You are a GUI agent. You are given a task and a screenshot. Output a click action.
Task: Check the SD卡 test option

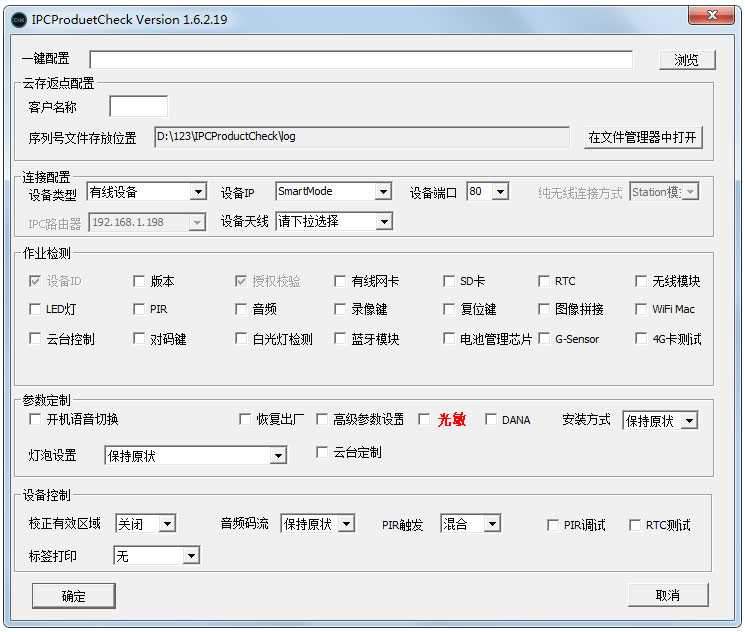449,282
